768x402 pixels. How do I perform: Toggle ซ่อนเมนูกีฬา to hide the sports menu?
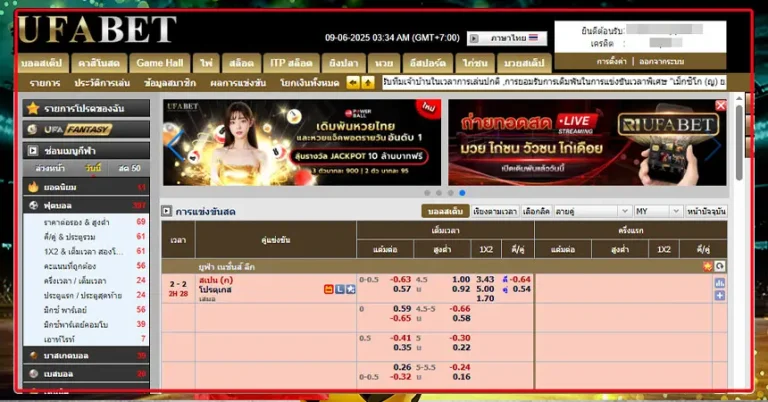pyautogui.click(x=86, y=151)
